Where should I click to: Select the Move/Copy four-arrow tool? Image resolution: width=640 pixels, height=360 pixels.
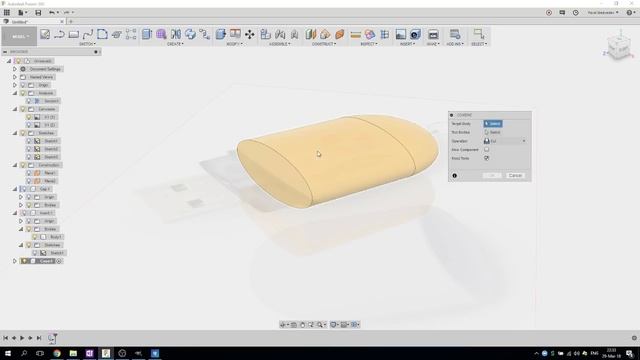[249, 34]
